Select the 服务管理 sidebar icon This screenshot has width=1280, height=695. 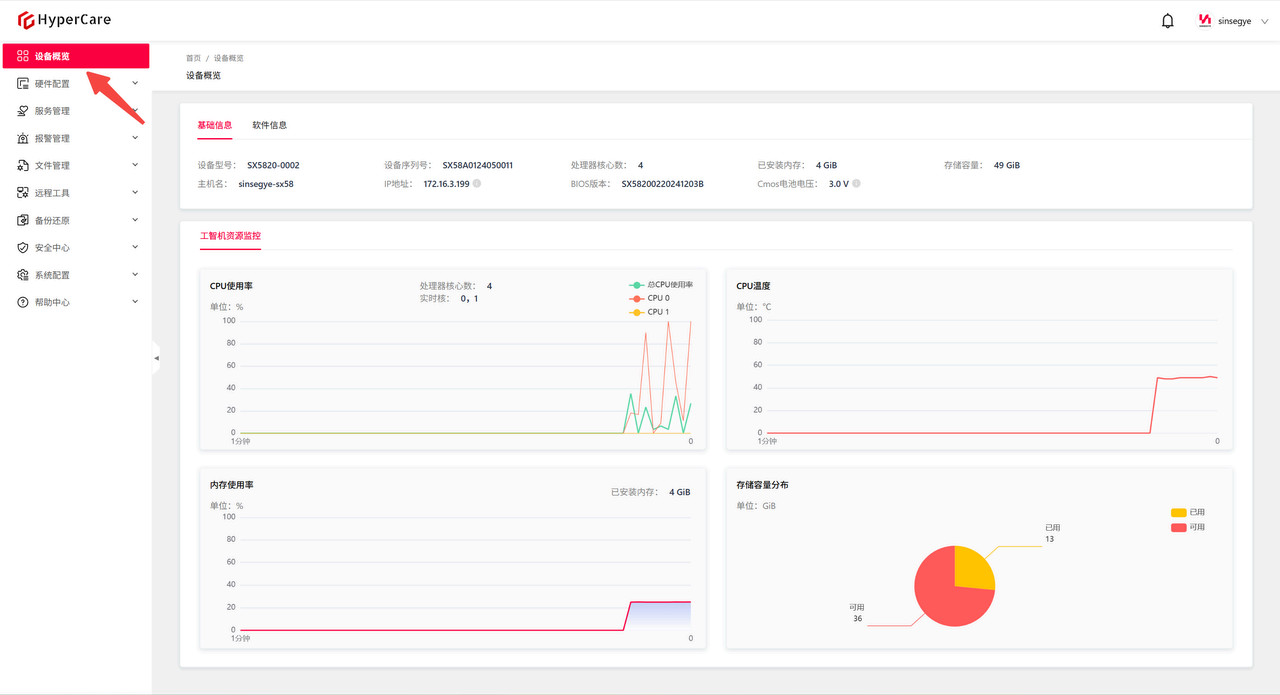pos(23,111)
